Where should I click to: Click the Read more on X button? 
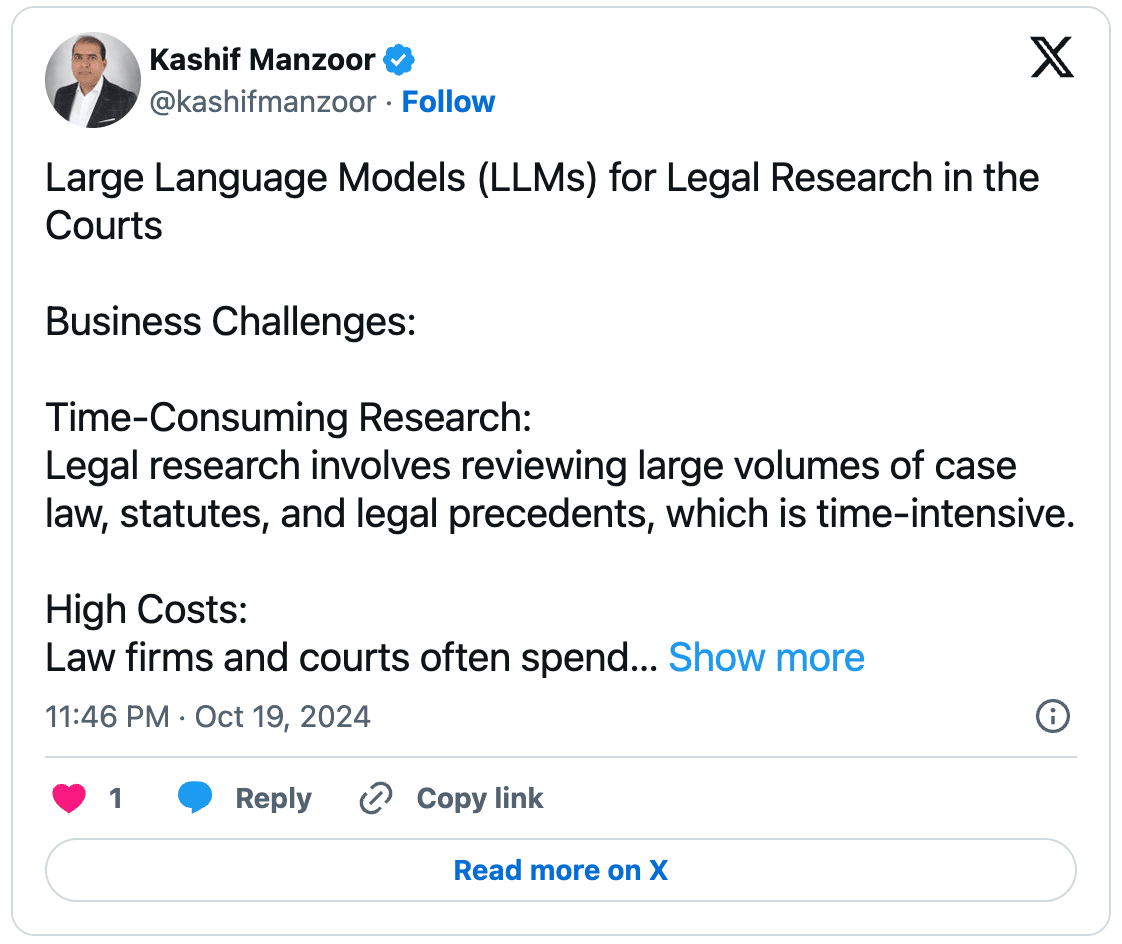(561, 870)
